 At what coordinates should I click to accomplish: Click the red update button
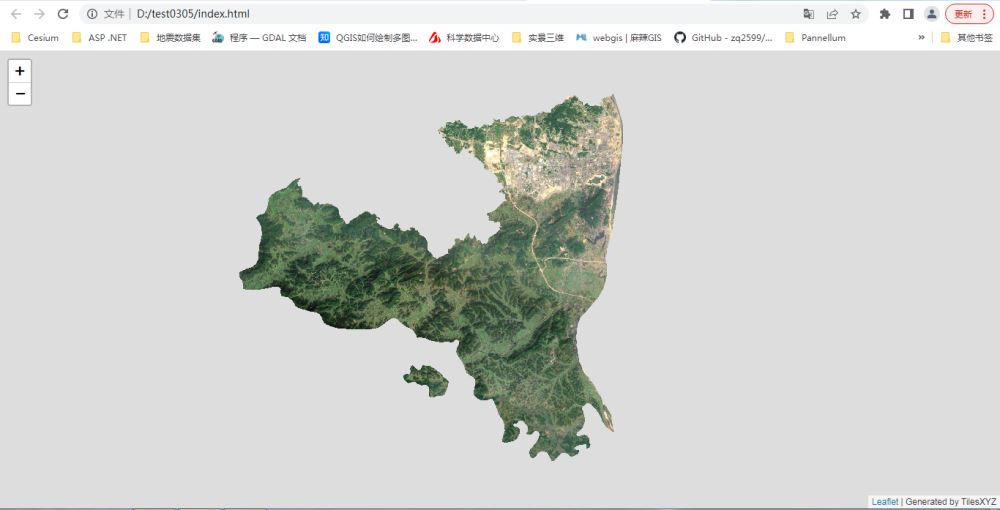coord(969,14)
